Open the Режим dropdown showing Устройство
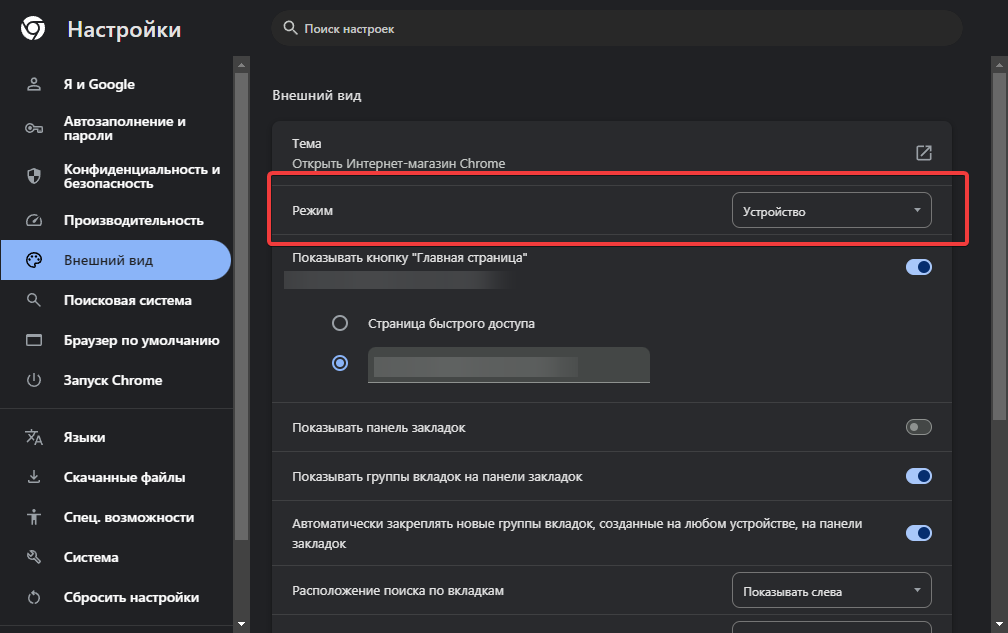The height and width of the screenshot is (633, 1008). pyautogui.click(x=831, y=210)
